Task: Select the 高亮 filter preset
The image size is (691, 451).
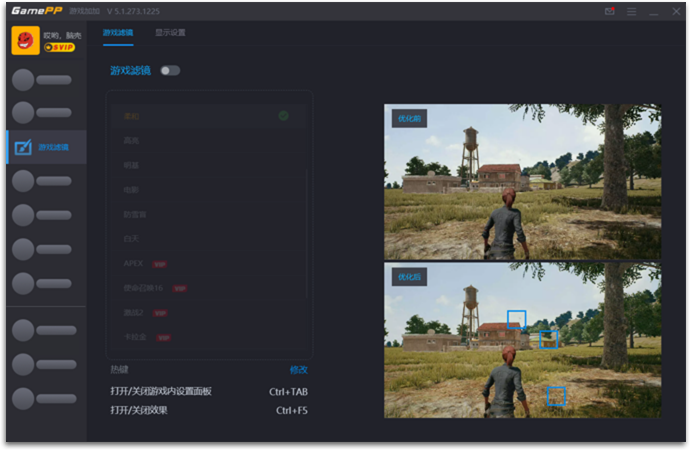Action: [x=208, y=141]
